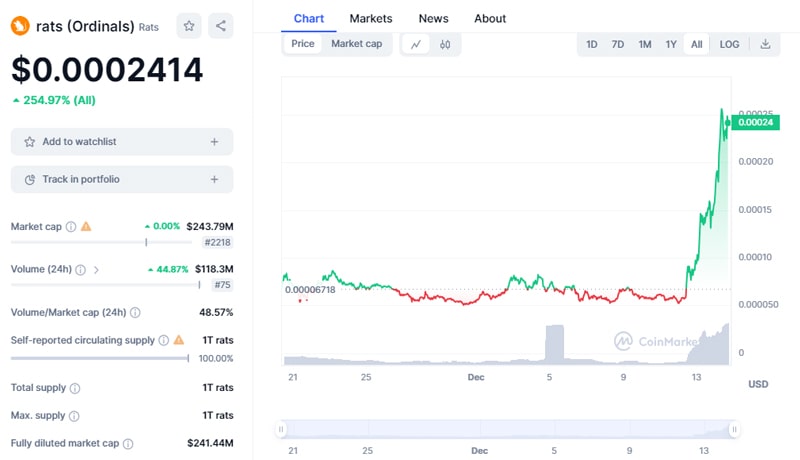Click the 0.00024 current price label
The image size is (800, 460).
point(756,122)
